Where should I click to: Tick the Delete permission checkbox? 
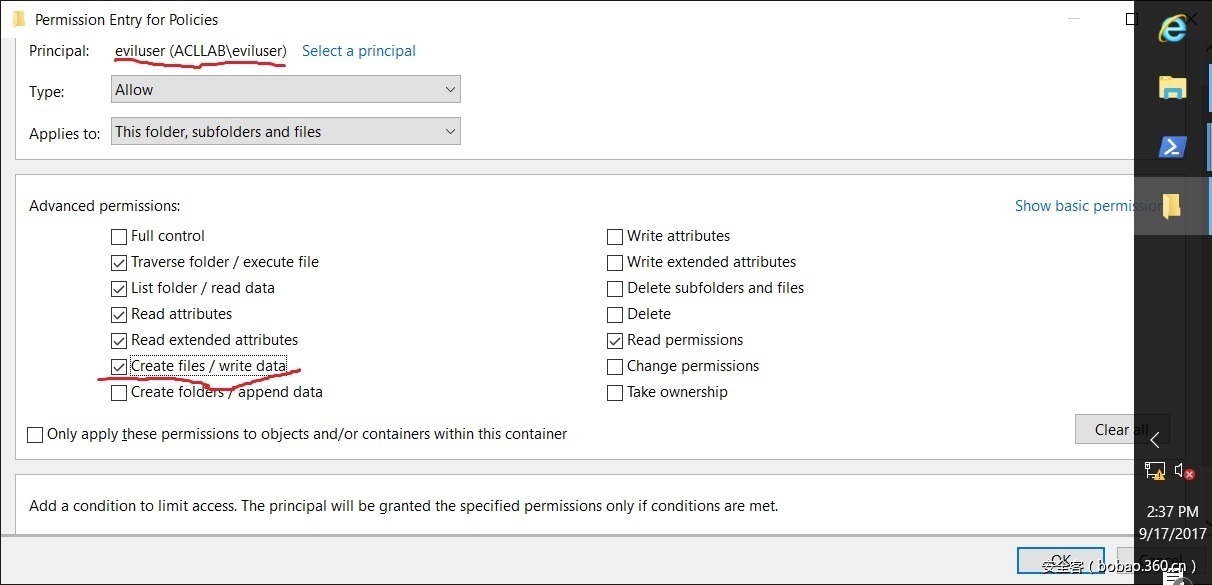point(615,315)
